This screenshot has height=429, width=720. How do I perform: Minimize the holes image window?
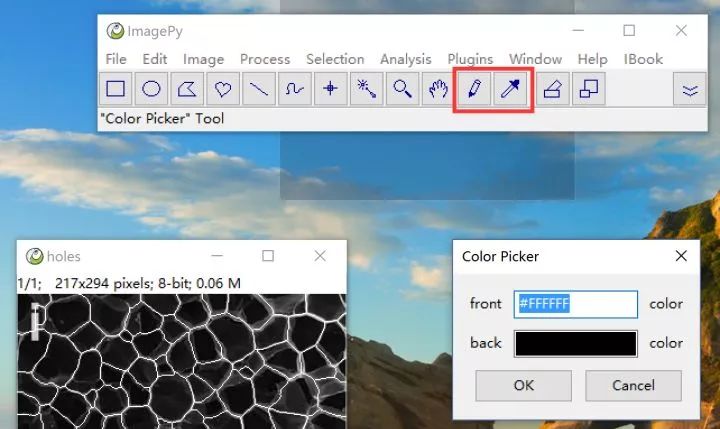[217, 256]
